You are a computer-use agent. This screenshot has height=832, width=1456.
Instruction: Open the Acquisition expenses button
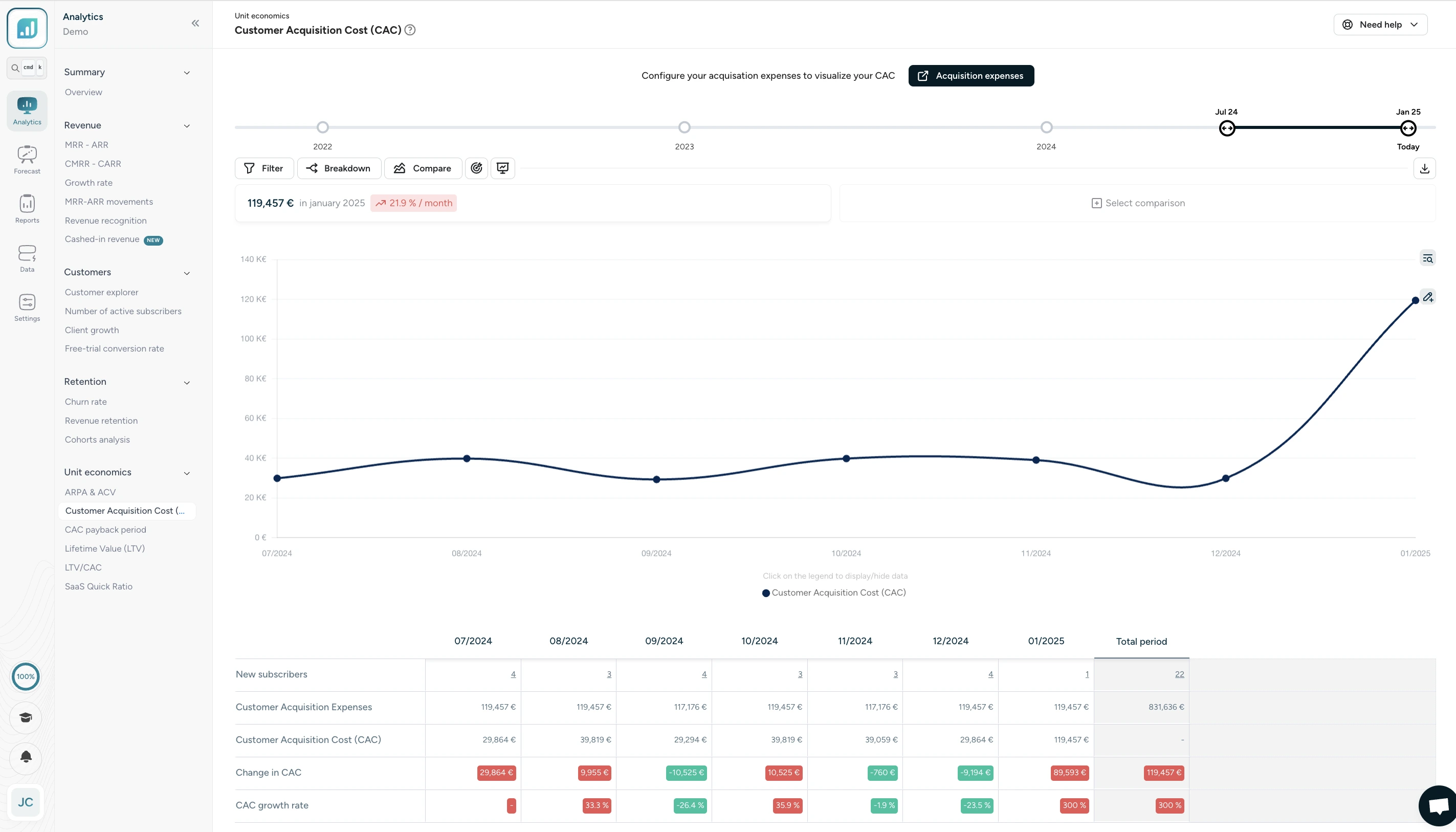click(970, 76)
